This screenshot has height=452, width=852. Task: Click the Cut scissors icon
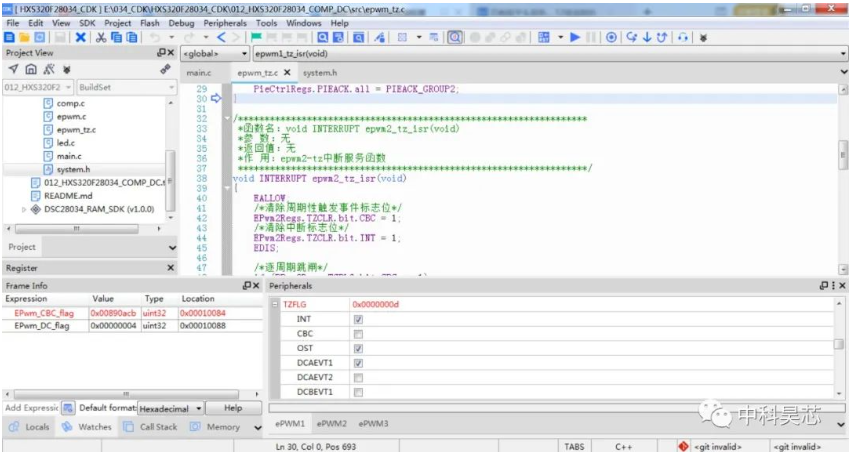(101, 37)
